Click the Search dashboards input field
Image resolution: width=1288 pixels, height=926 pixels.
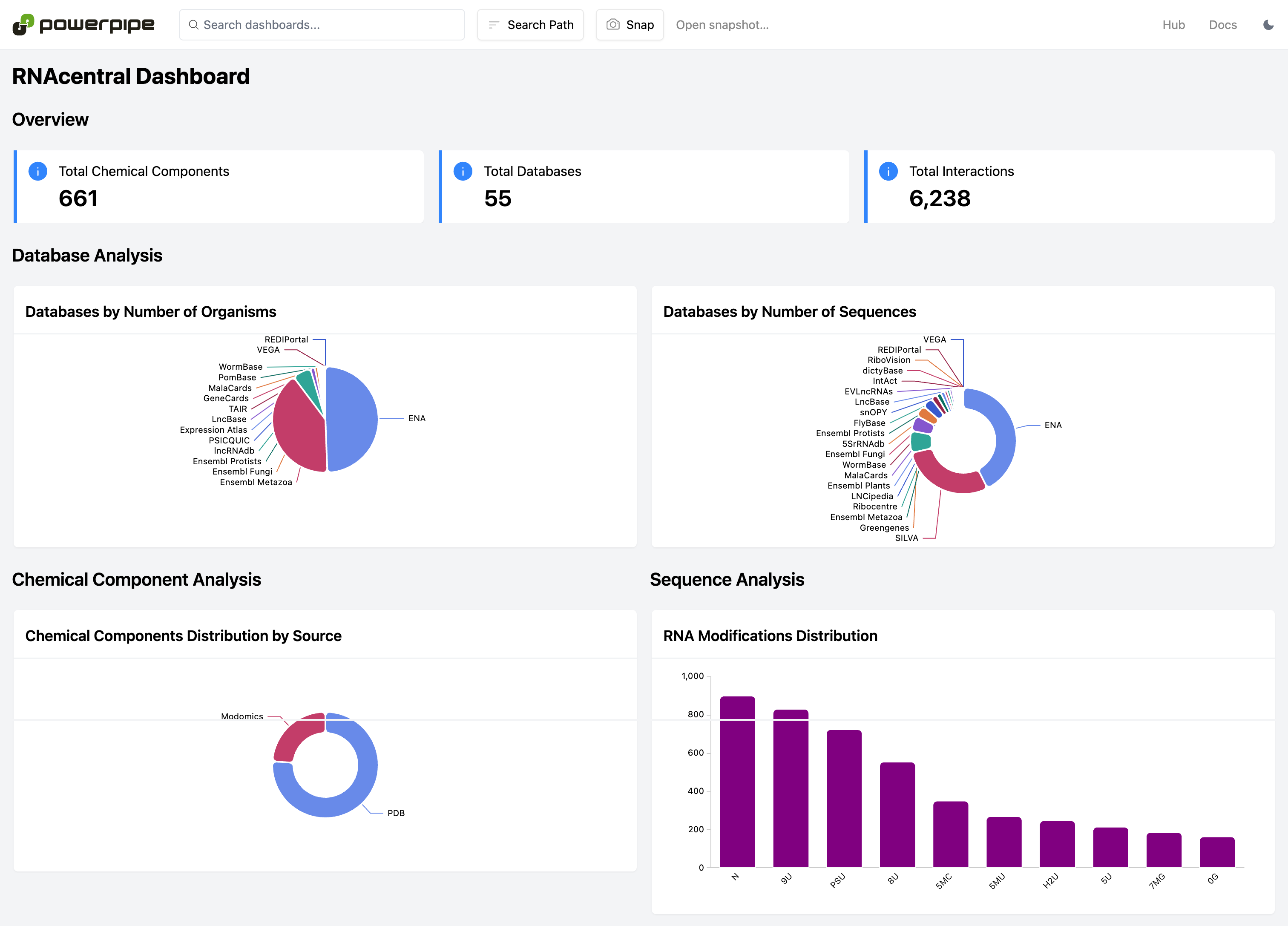(x=329, y=24)
